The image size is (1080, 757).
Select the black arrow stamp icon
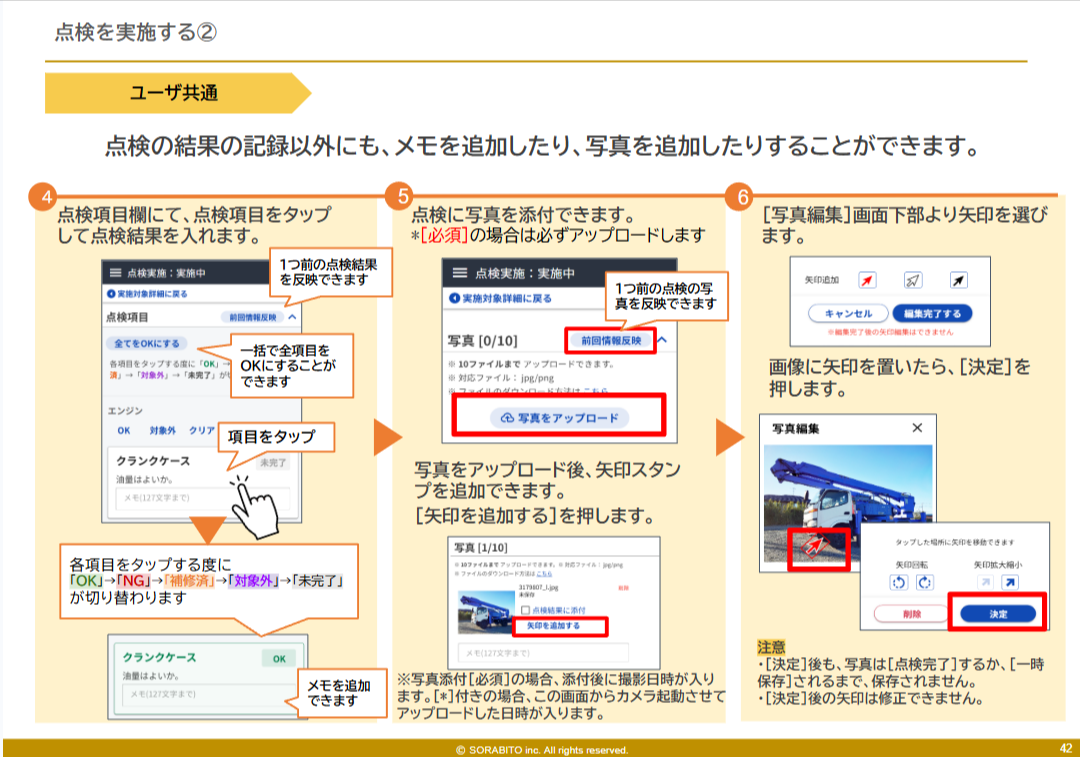957,281
